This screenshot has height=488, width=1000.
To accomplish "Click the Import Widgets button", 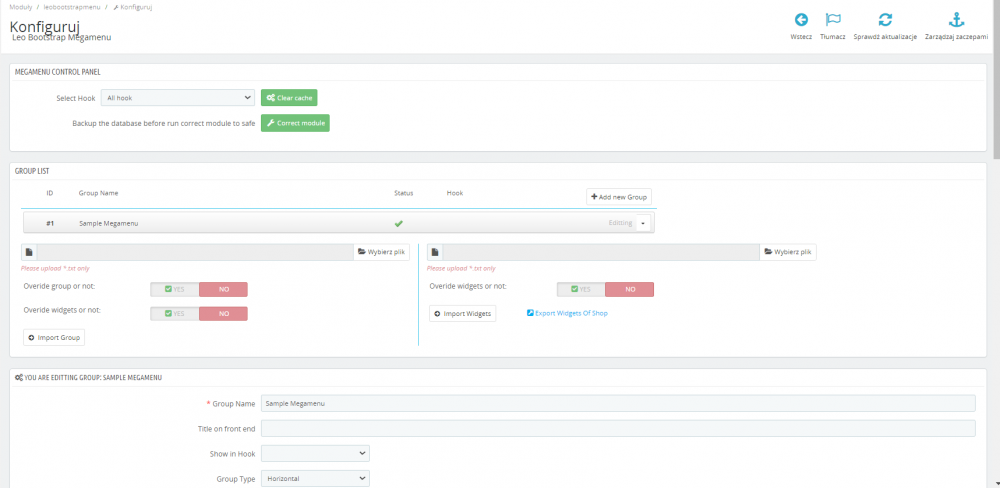I will click(462, 313).
